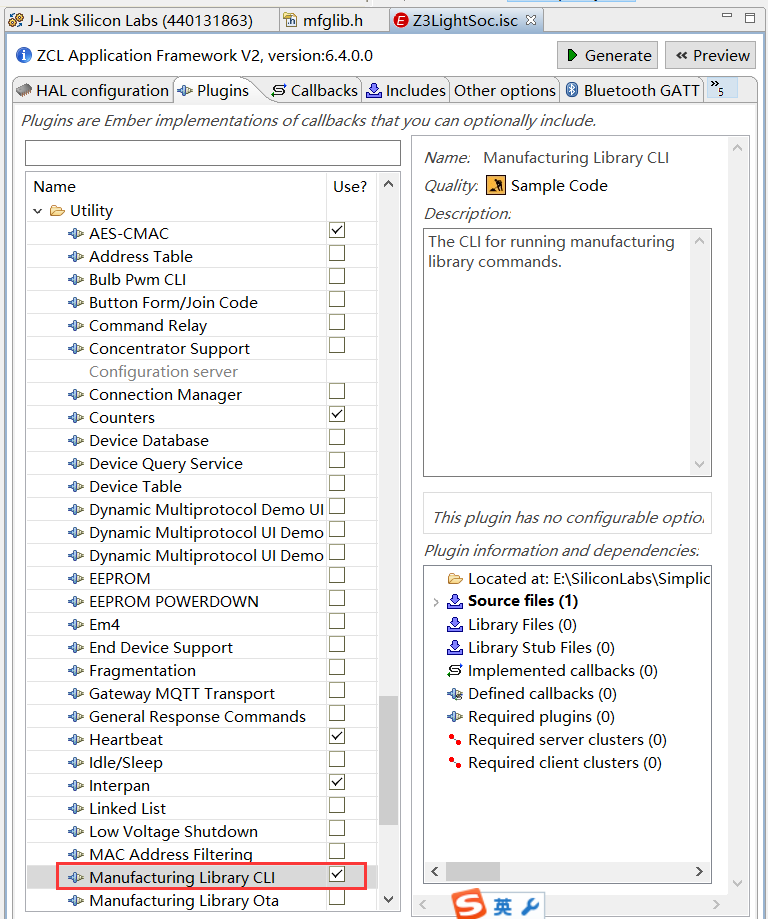768x919 pixels.
Task: Select the Concentrator Support row
Action: click(x=201, y=349)
